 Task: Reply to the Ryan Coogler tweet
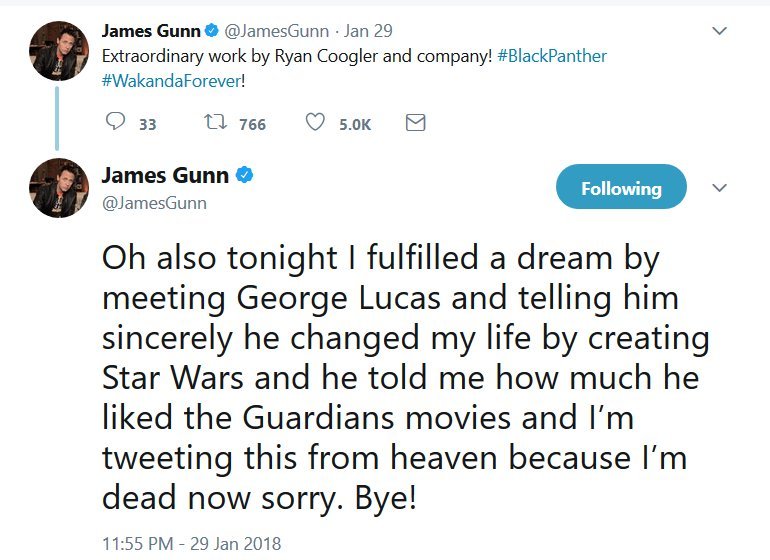click(116, 123)
